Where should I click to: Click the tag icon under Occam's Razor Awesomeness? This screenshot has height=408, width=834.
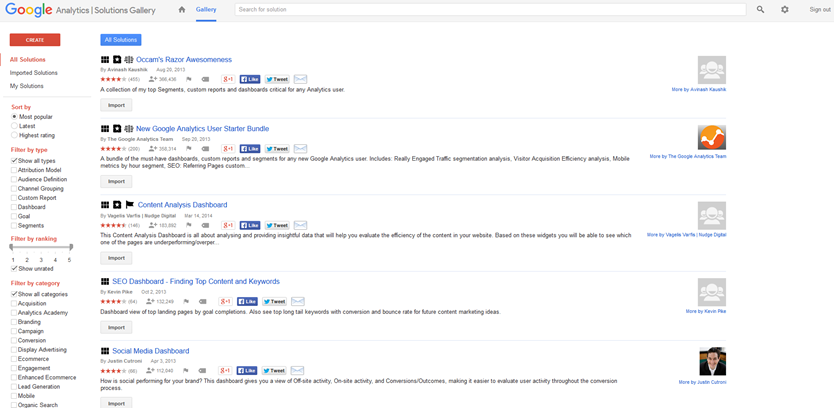(x=205, y=79)
